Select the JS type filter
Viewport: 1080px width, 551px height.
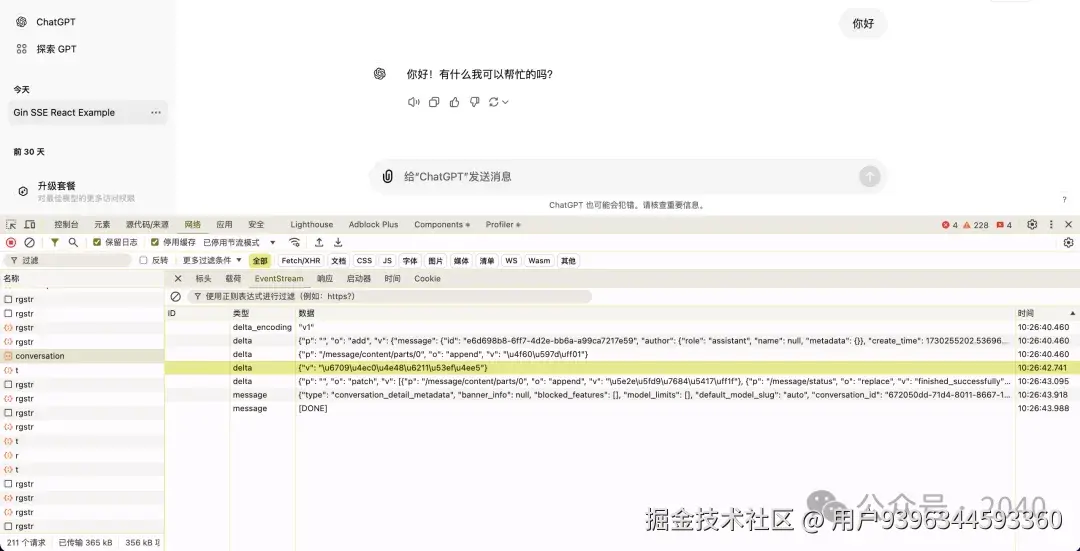coord(388,260)
